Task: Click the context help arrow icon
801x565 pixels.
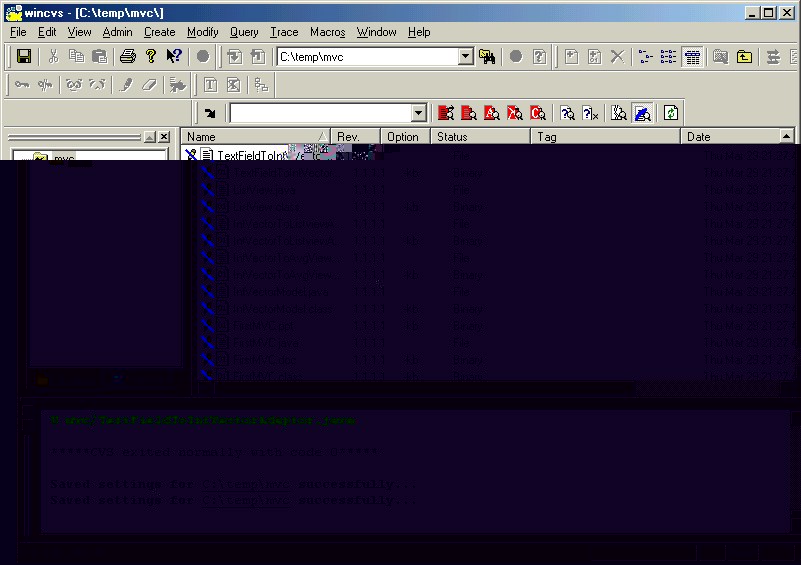Action: click(x=174, y=57)
